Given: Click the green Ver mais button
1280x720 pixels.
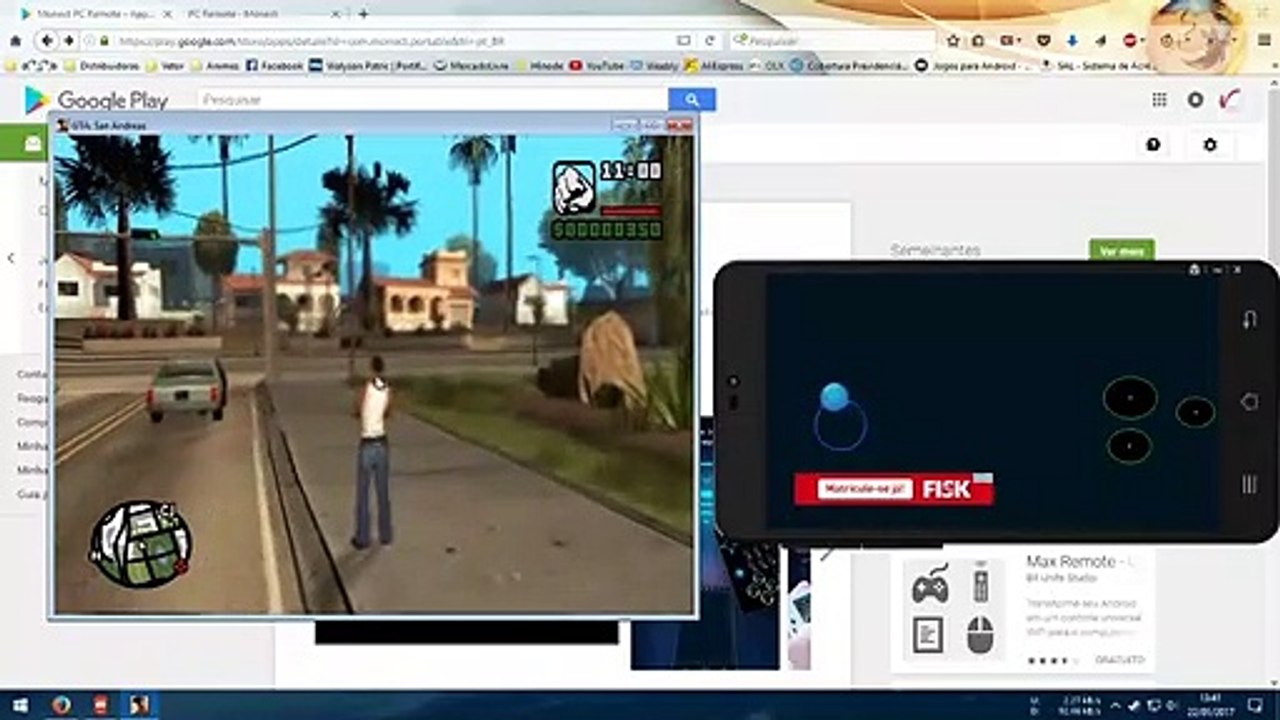Looking at the screenshot, I should 1121,251.
